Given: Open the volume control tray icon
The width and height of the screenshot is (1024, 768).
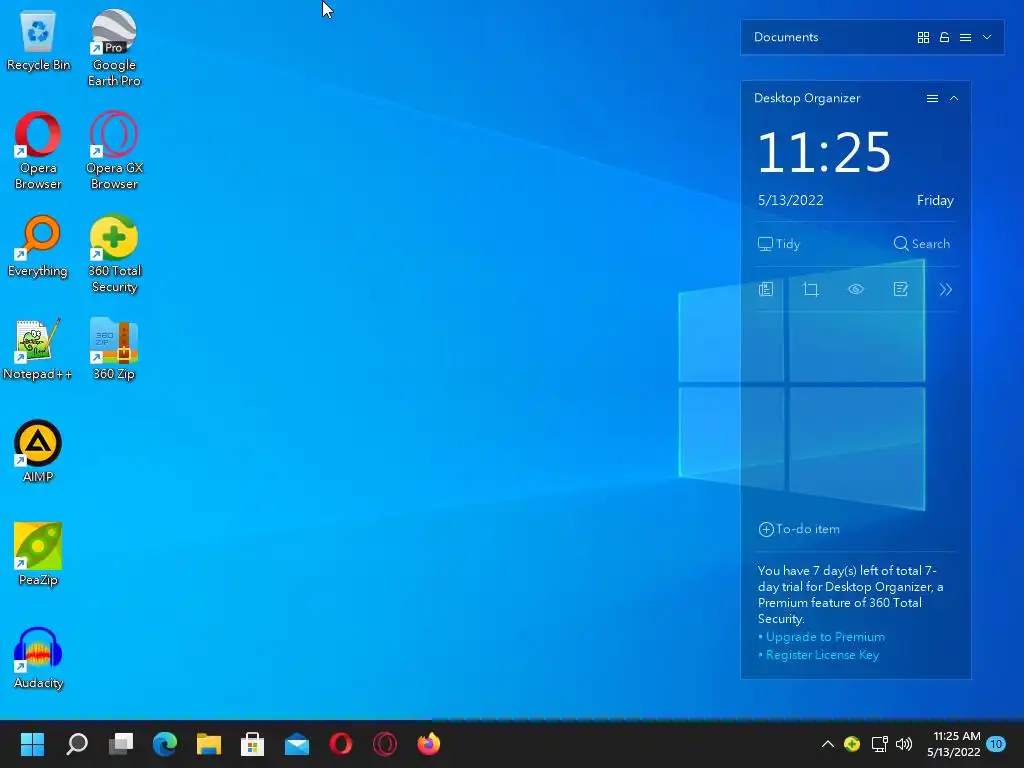Looking at the screenshot, I should 904,744.
